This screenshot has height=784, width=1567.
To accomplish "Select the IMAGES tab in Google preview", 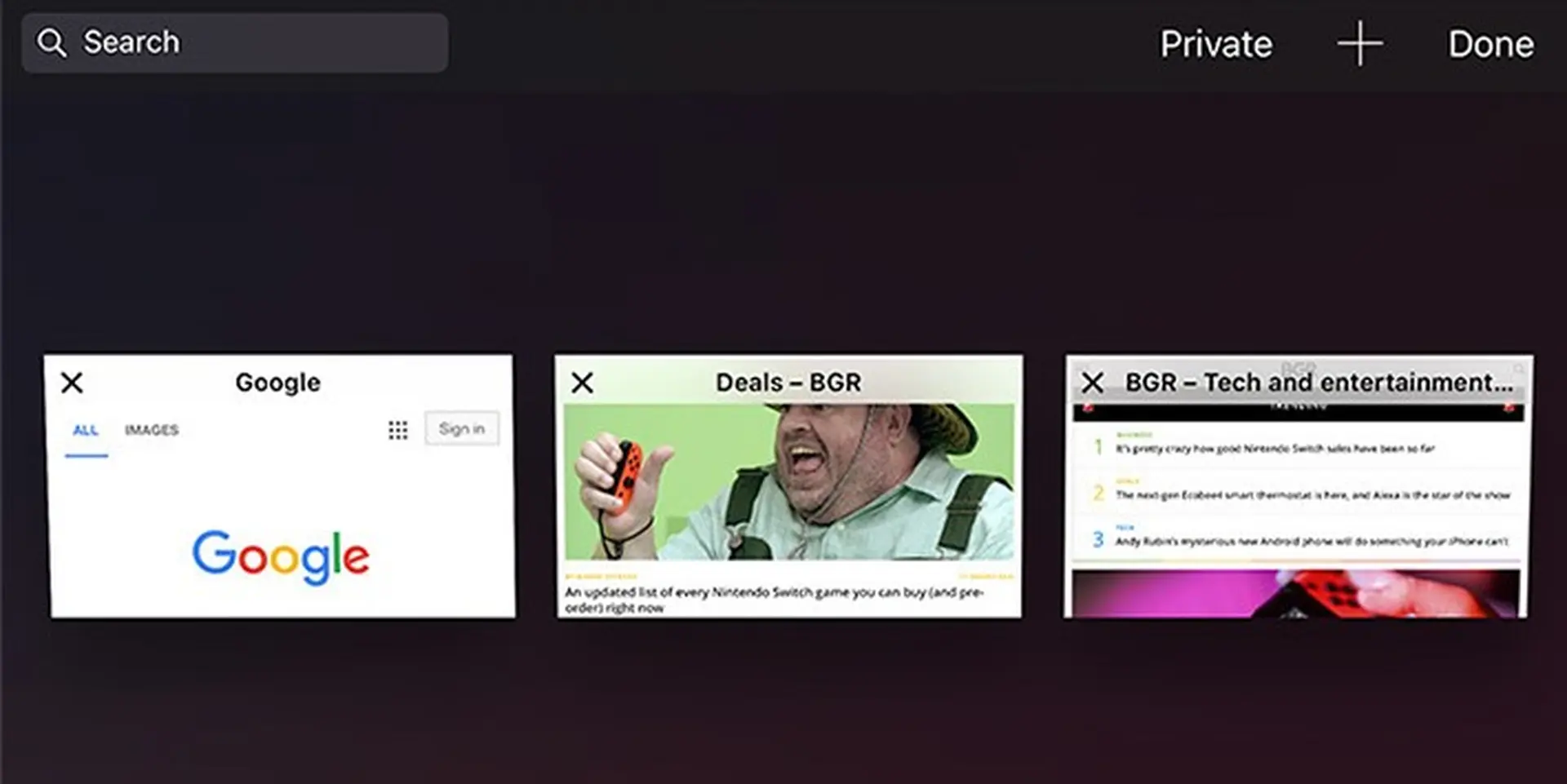I will [x=152, y=430].
